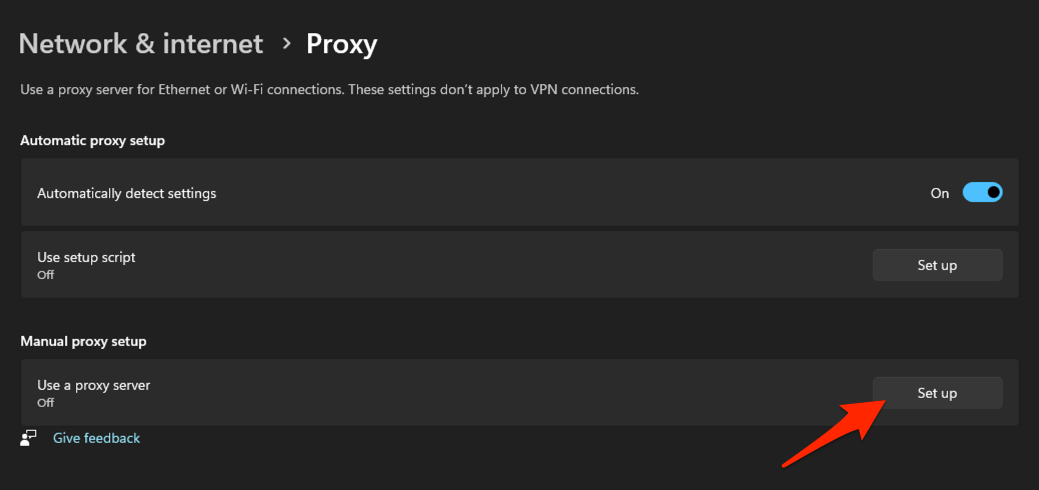Click the Use setup script label
The width and height of the screenshot is (1039, 490).
pos(86,257)
